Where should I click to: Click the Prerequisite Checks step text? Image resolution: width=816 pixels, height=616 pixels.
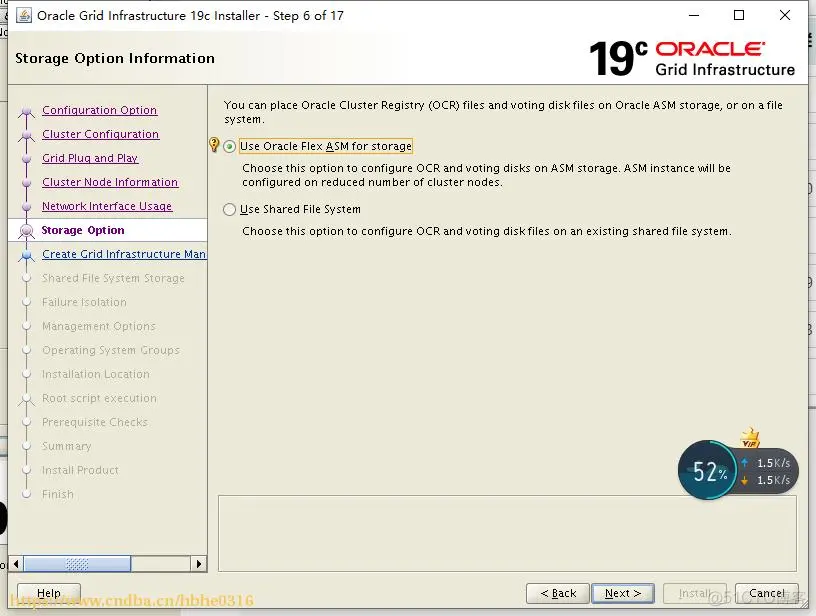point(95,422)
